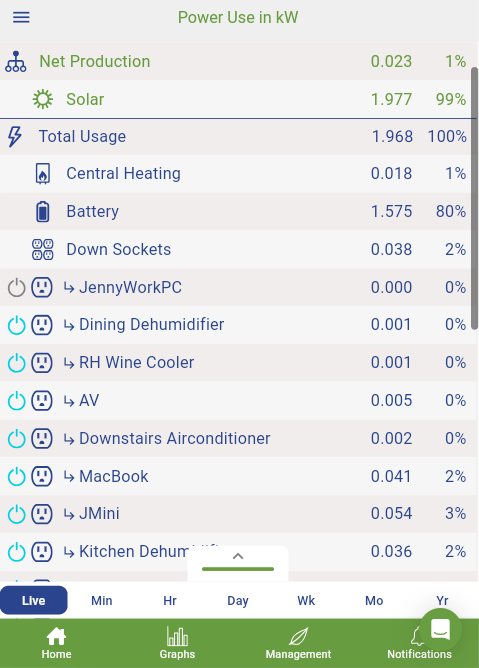Toggle power for JennyWorkPC
Viewport: 479px width, 668px height.
17,287
